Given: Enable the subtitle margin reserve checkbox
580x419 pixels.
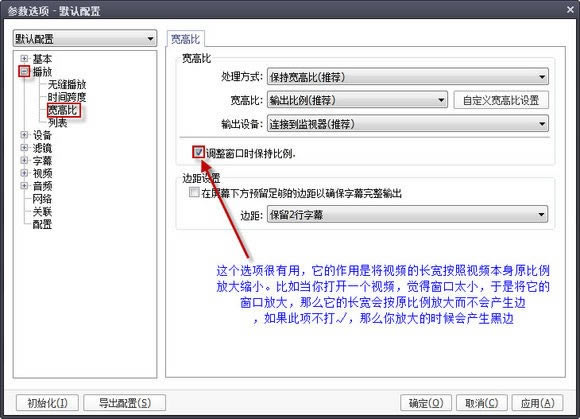Looking at the screenshot, I should click(194, 192).
